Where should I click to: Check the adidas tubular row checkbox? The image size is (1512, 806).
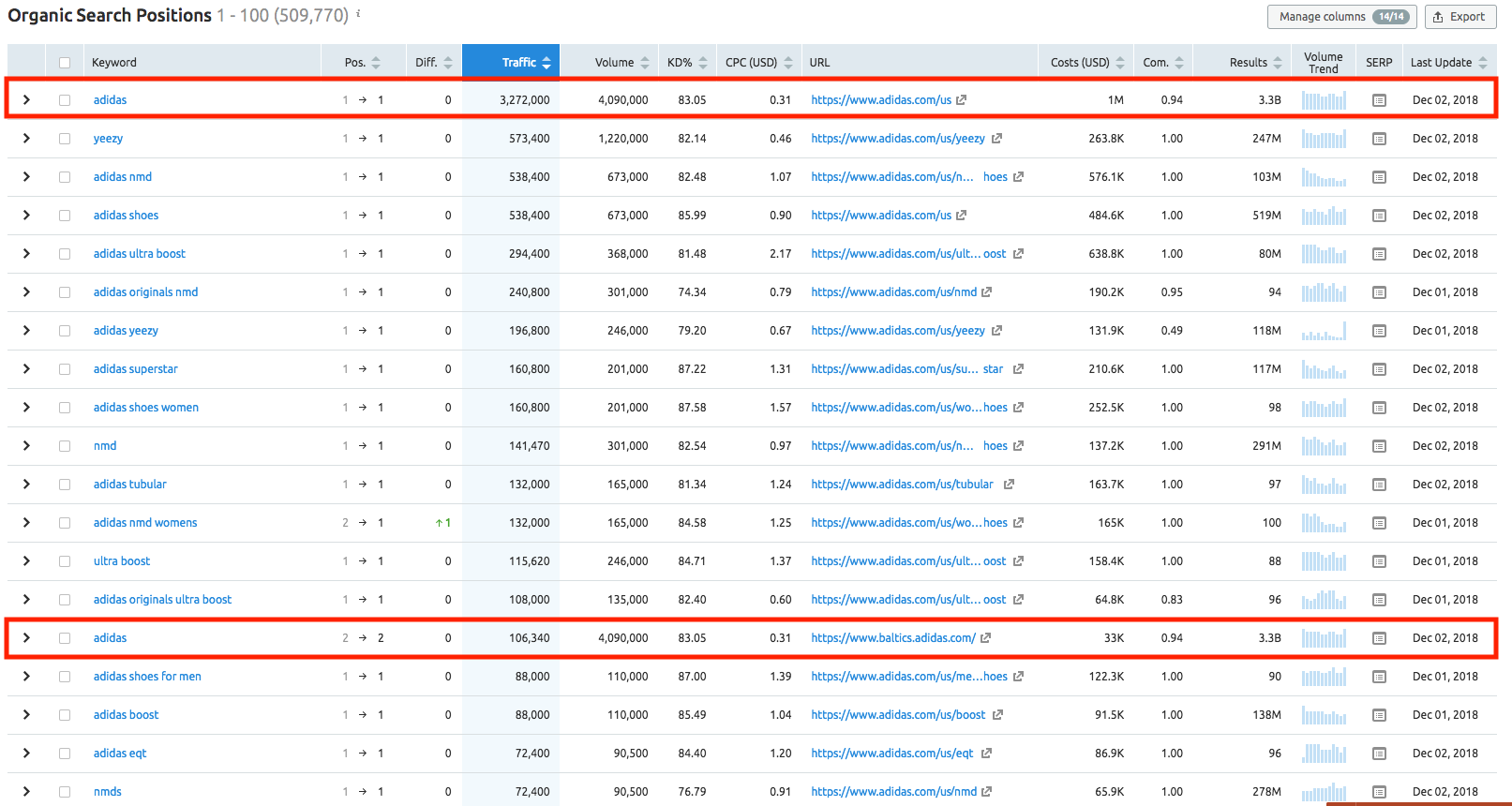pyautogui.click(x=65, y=485)
